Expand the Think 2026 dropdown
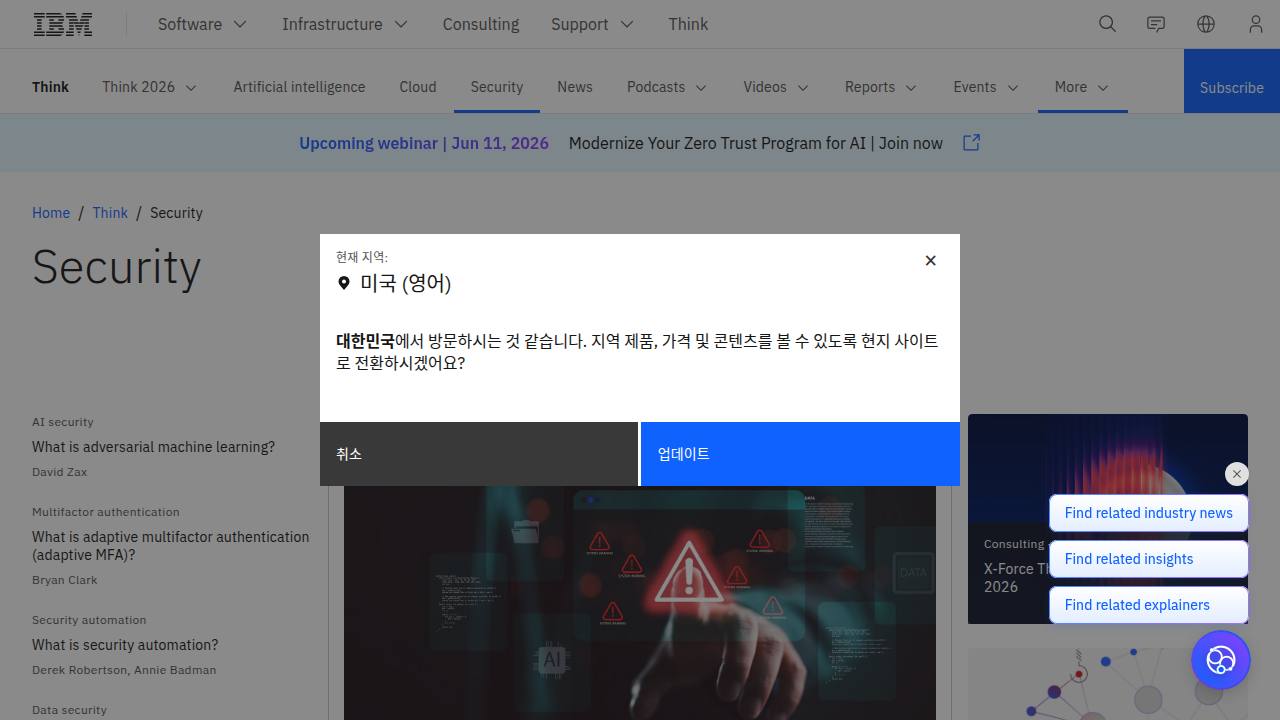 (x=149, y=87)
